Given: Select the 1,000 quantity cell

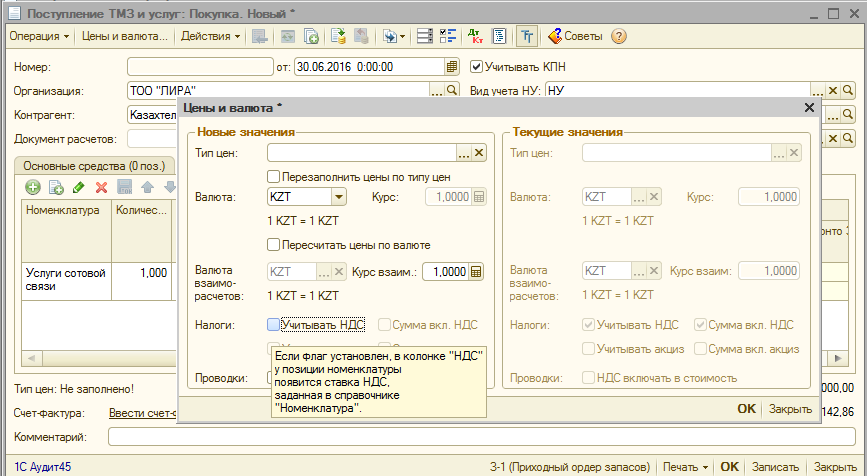Looking at the screenshot, I should pos(142,280).
